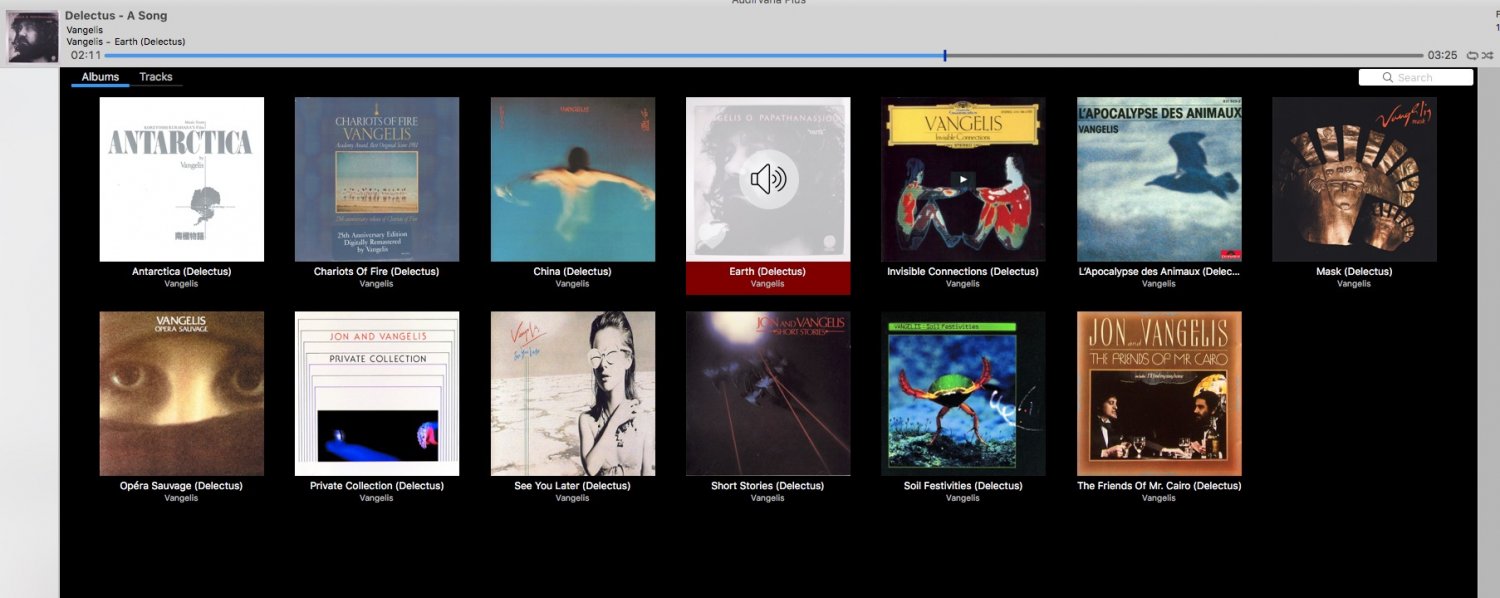Select the Short Stories album cover
The image size is (1500, 598).
click(x=768, y=393)
